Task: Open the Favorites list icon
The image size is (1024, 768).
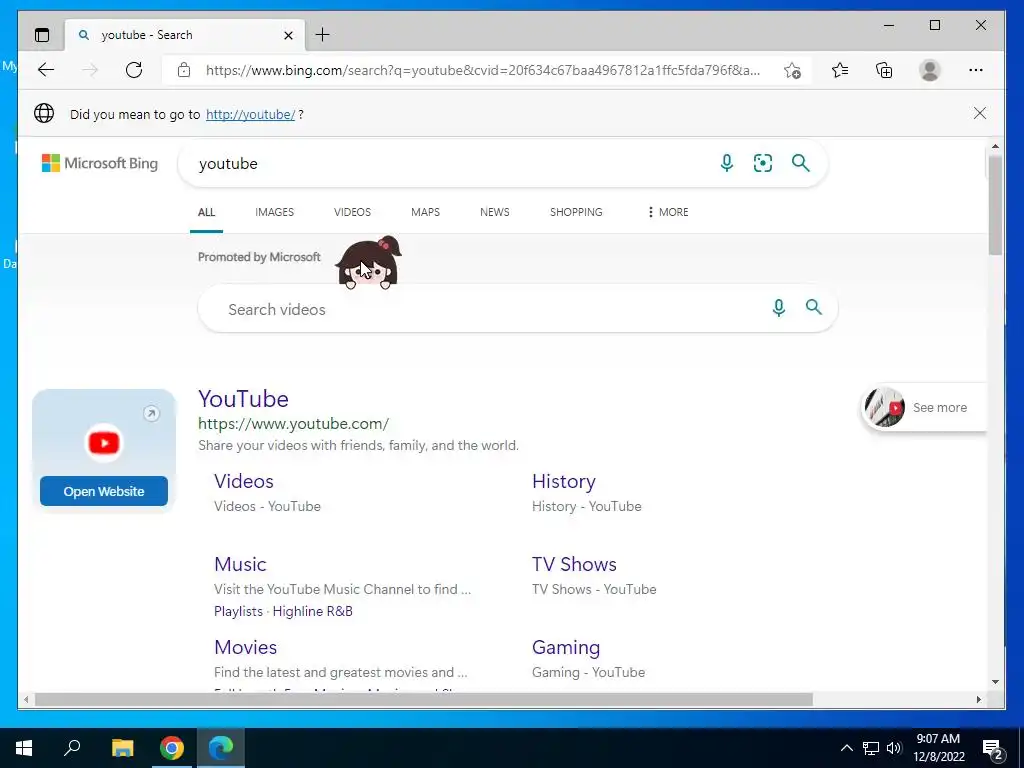Action: tap(840, 70)
